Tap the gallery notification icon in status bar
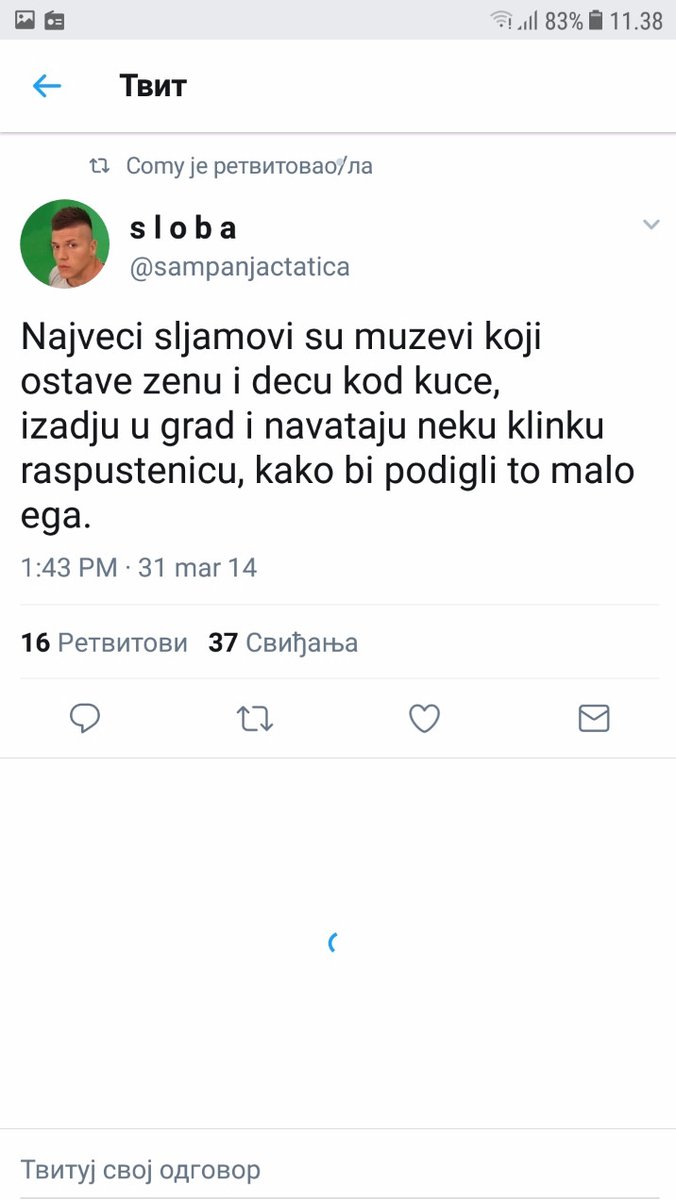Image resolution: width=676 pixels, height=1200 pixels. click(25, 20)
